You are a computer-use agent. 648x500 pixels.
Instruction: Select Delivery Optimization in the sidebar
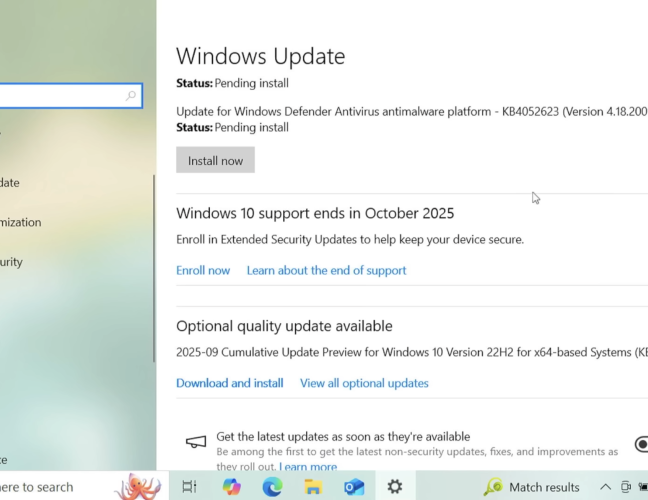22,222
